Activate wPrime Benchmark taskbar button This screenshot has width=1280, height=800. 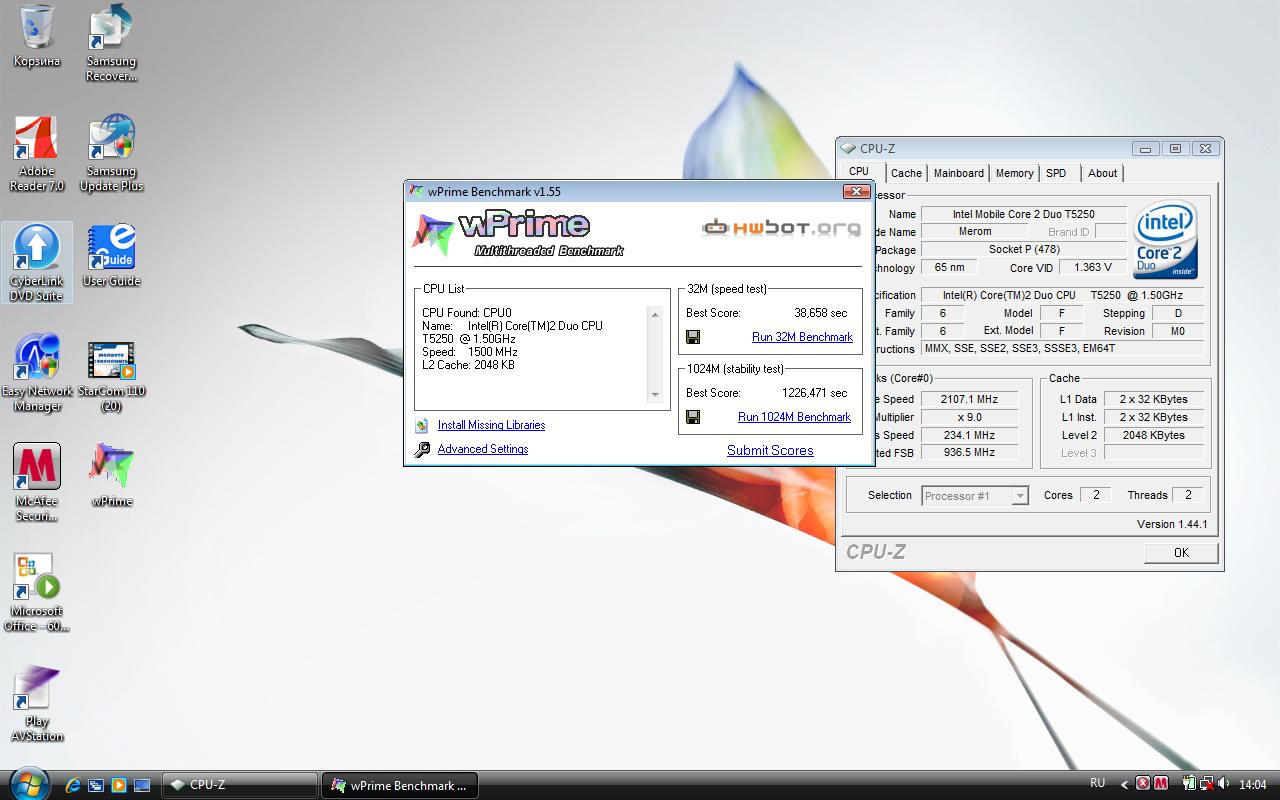pyautogui.click(x=400, y=785)
